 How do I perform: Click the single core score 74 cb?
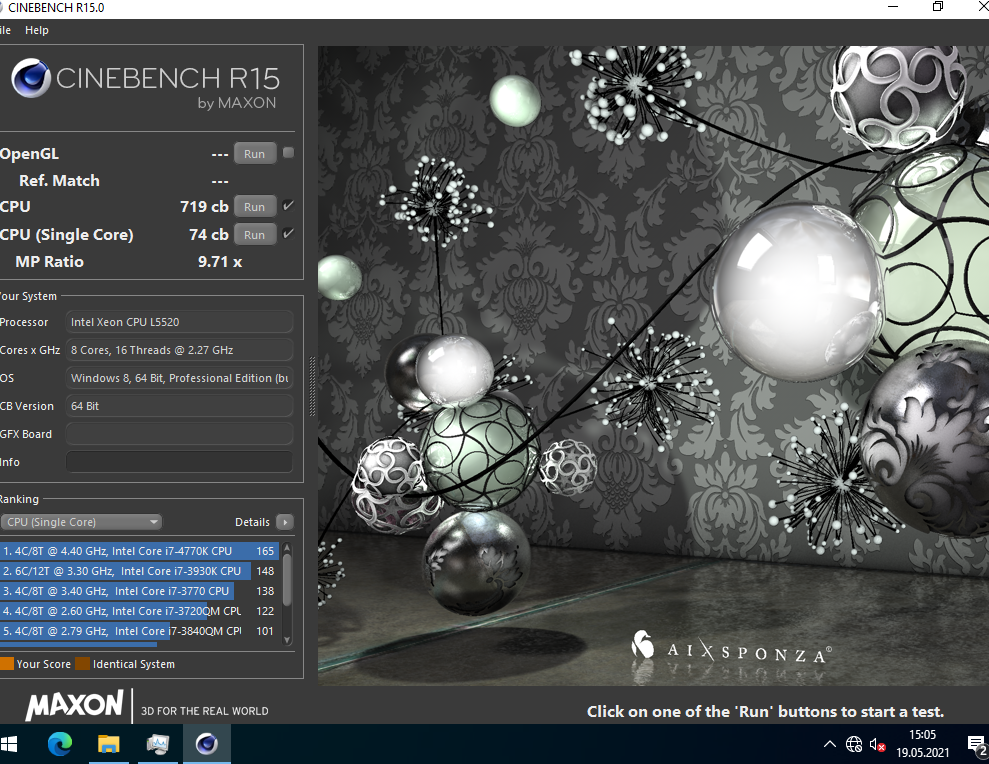pos(209,234)
